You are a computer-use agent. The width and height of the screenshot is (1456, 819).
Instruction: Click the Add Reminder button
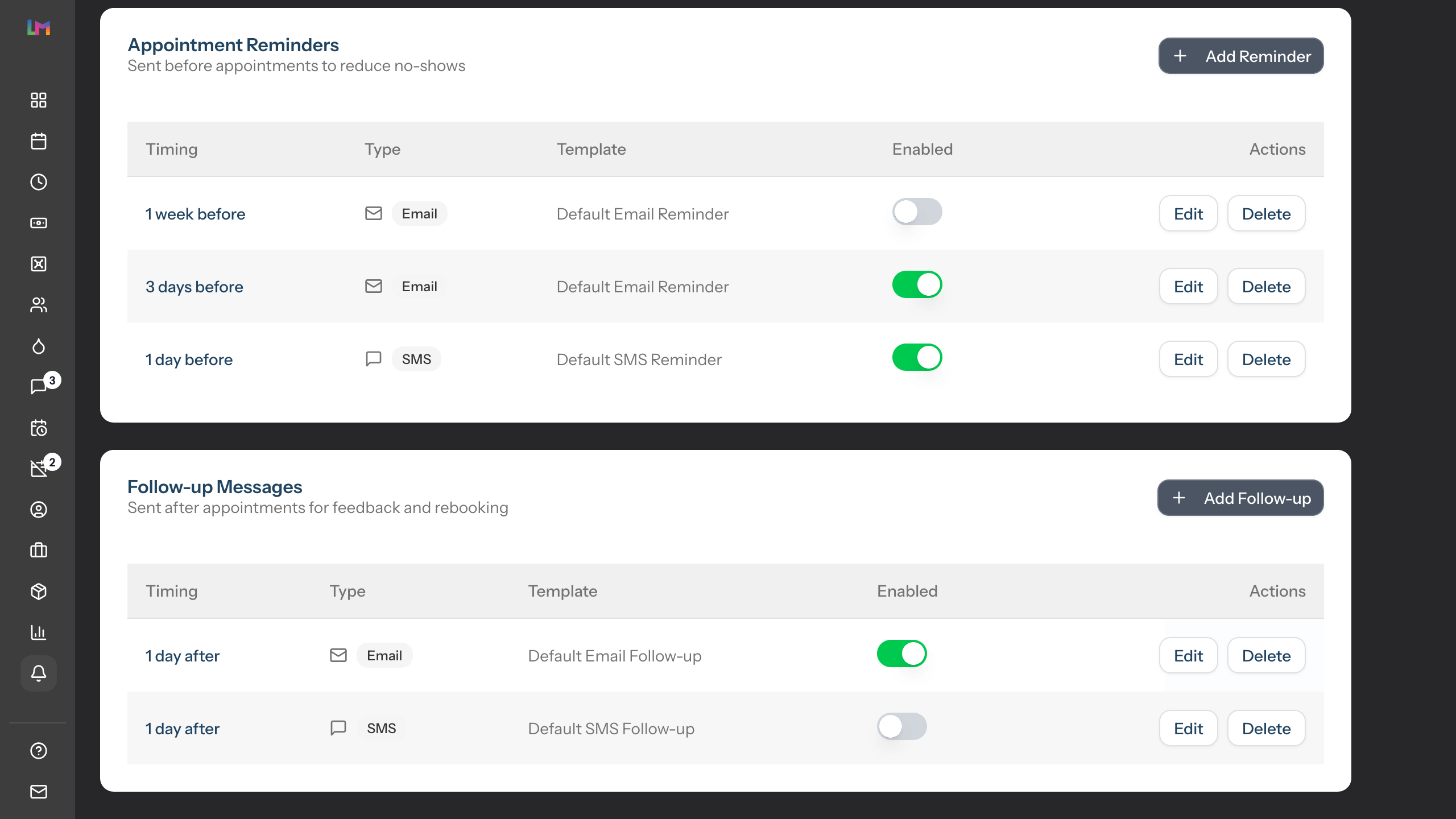point(1241,56)
